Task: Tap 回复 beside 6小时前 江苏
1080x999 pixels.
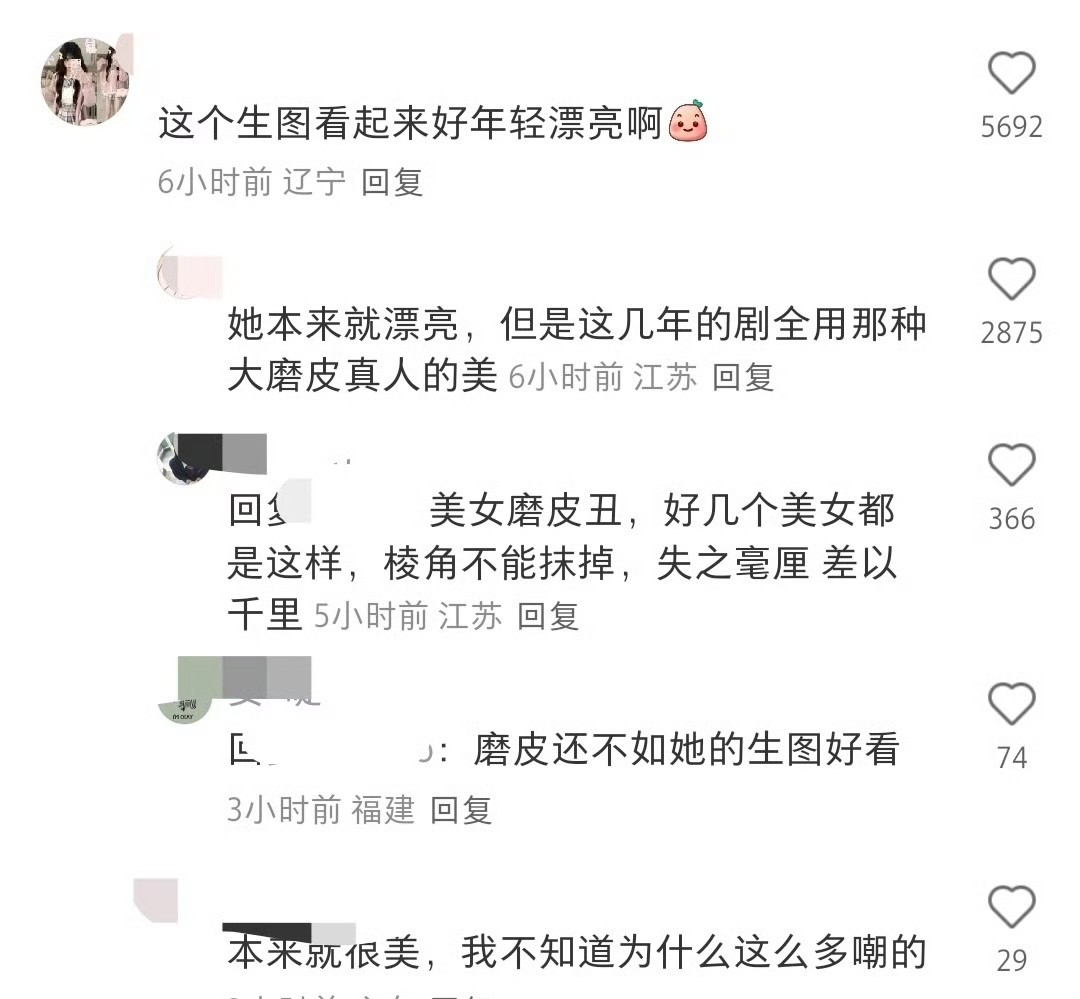Action: click(x=742, y=378)
